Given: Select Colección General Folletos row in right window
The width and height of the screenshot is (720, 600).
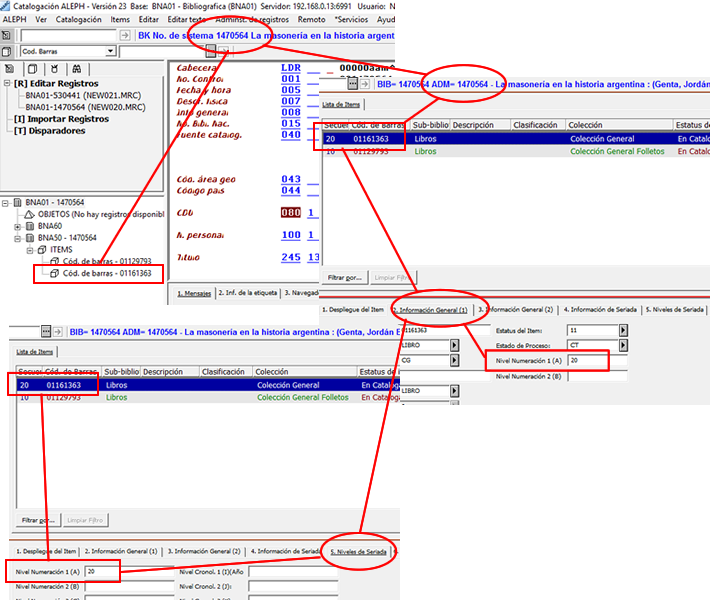Looking at the screenshot, I should click(x=516, y=151).
